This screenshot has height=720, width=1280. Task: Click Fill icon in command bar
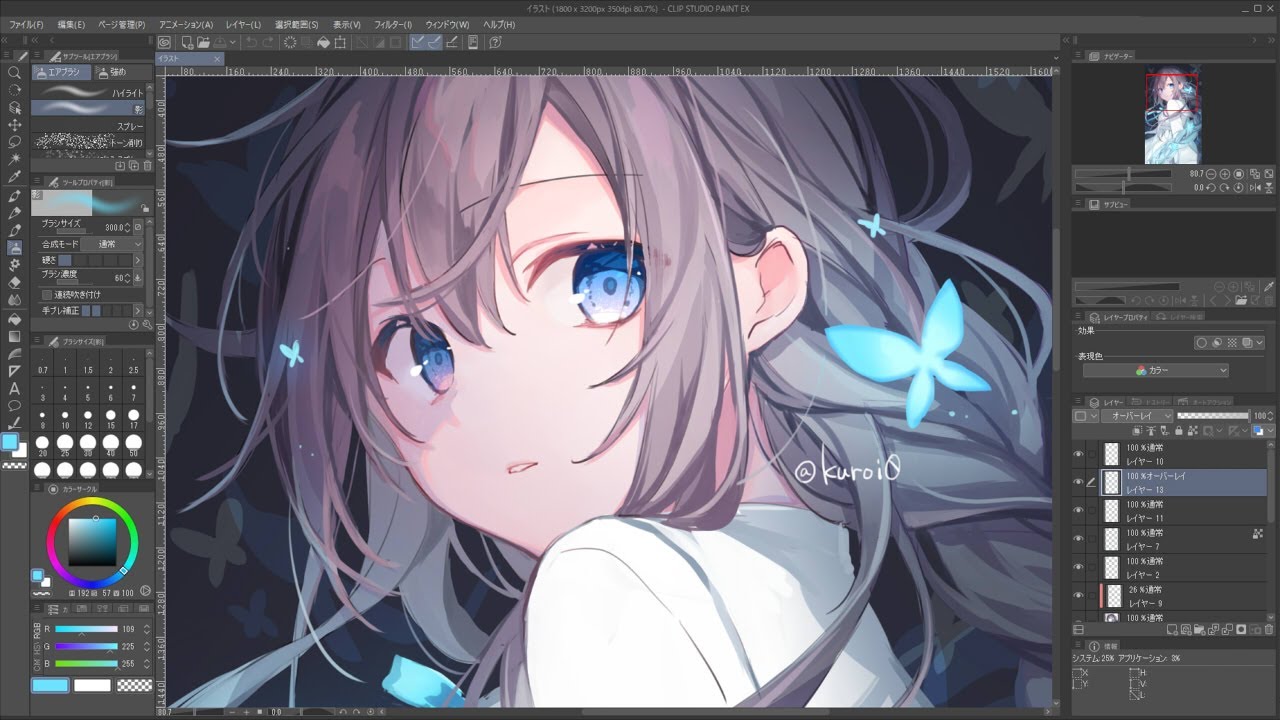323,42
